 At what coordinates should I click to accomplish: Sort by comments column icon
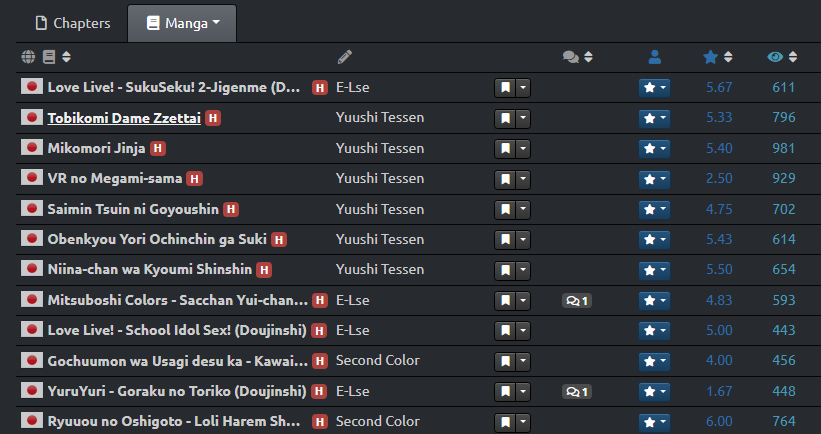[578, 57]
